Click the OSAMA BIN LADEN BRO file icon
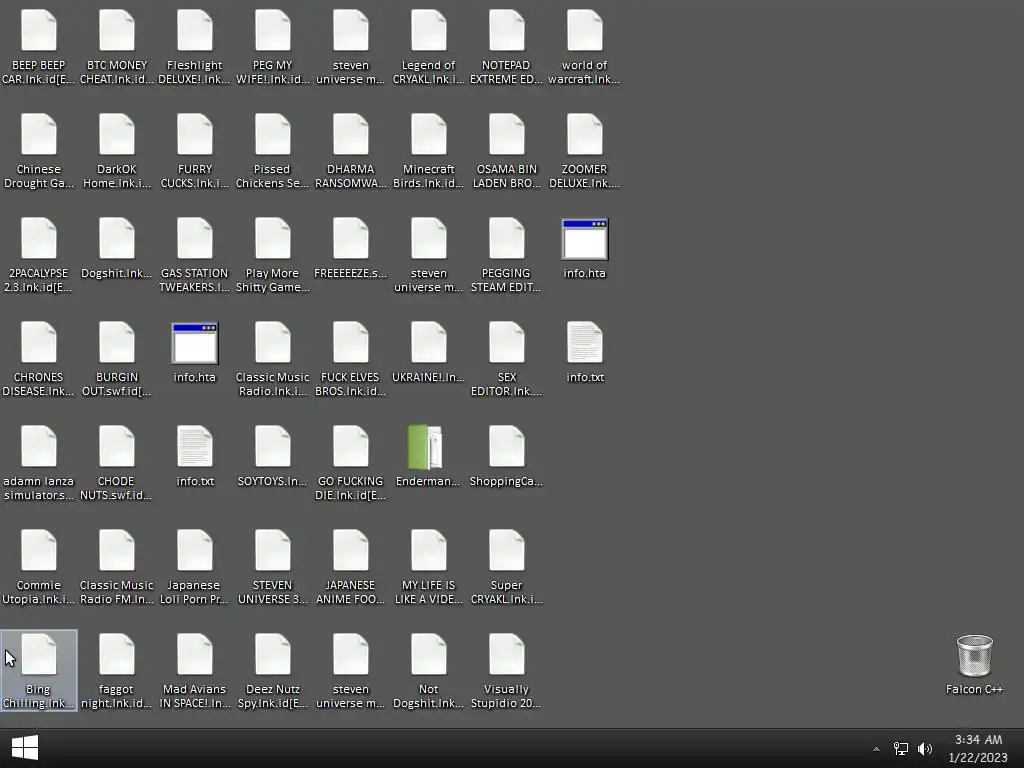Image resolution: width=1024 pixels, height=768 pixels. (506, 134)
